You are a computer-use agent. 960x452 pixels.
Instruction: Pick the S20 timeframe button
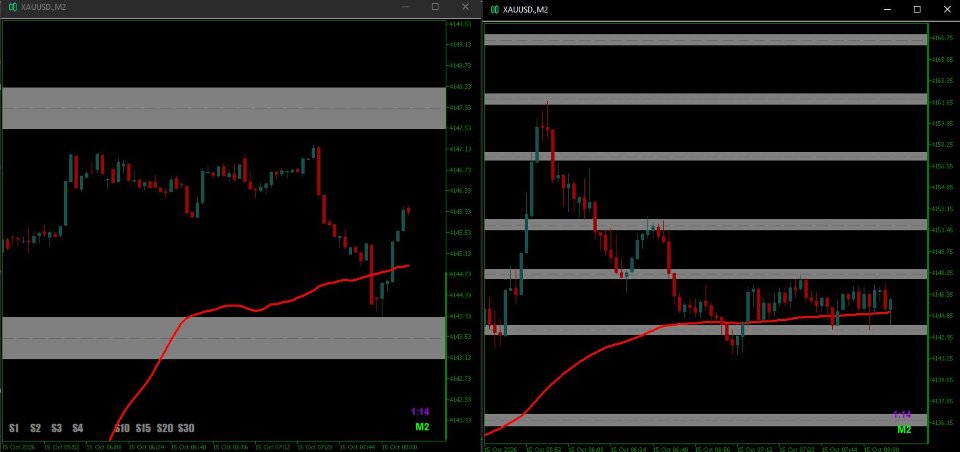point(165,428)
